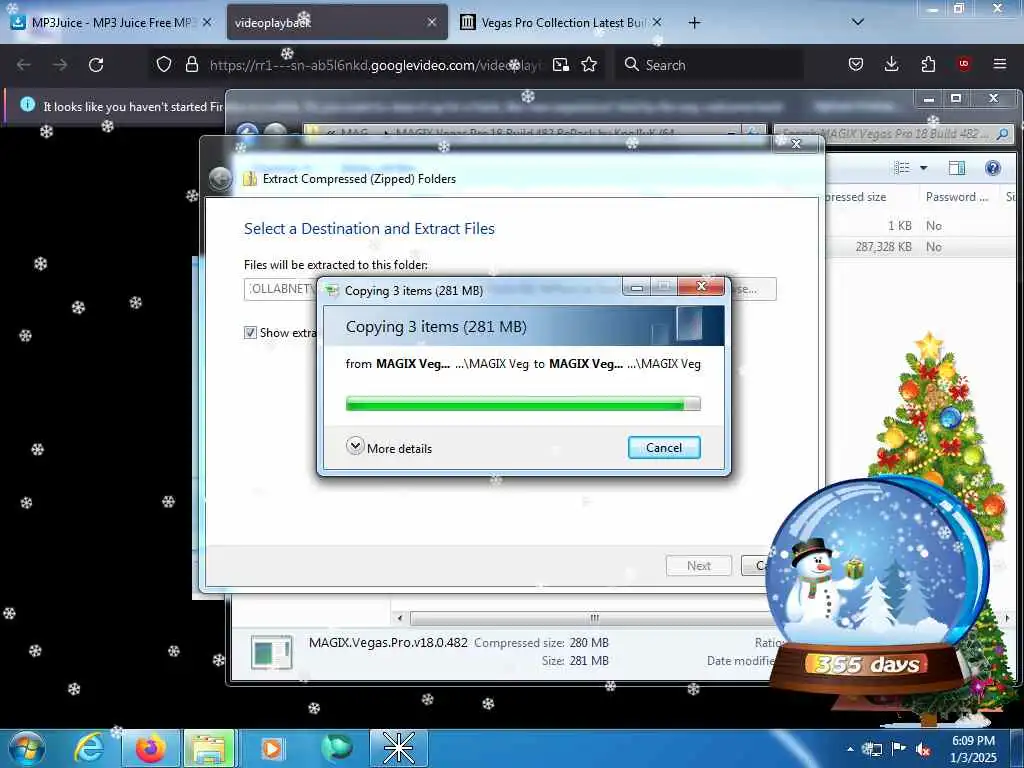Click the green copy progress bar

522,404
